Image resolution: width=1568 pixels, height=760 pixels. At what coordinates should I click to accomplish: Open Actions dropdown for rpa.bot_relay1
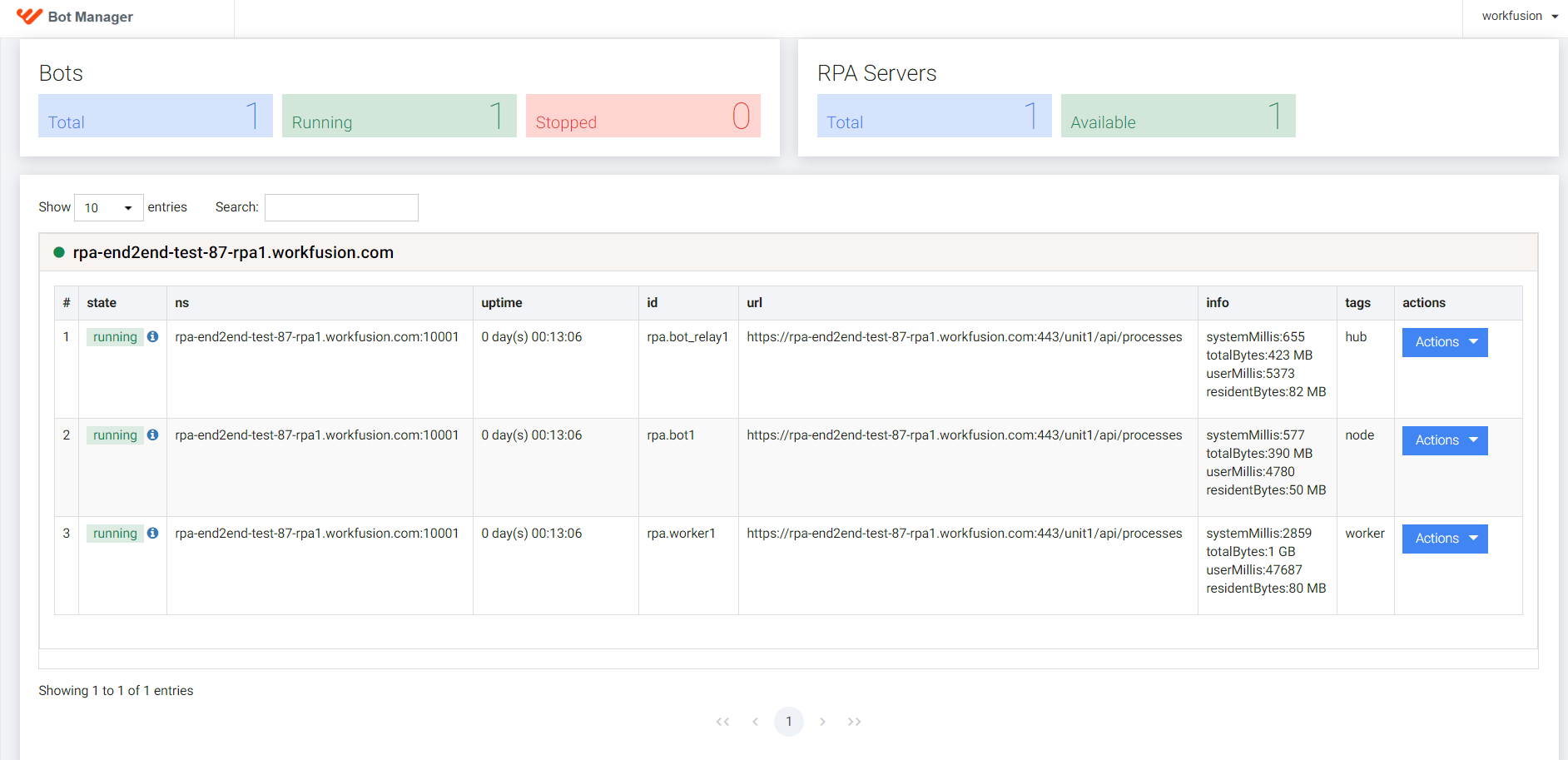click(x=1445, y=342)
